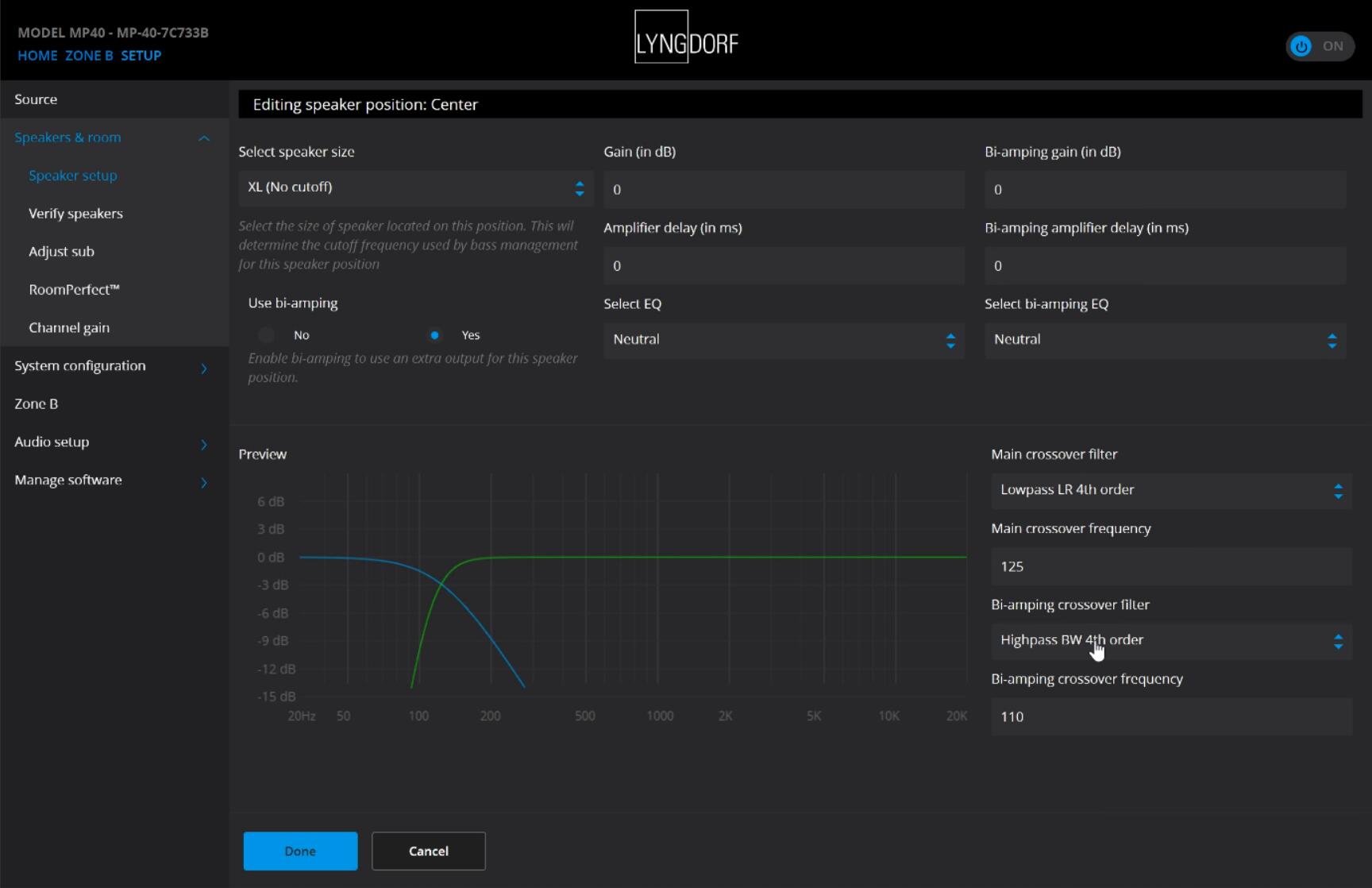
Task: Expand Manage software chevron
Action: click(x=204, y=482)
